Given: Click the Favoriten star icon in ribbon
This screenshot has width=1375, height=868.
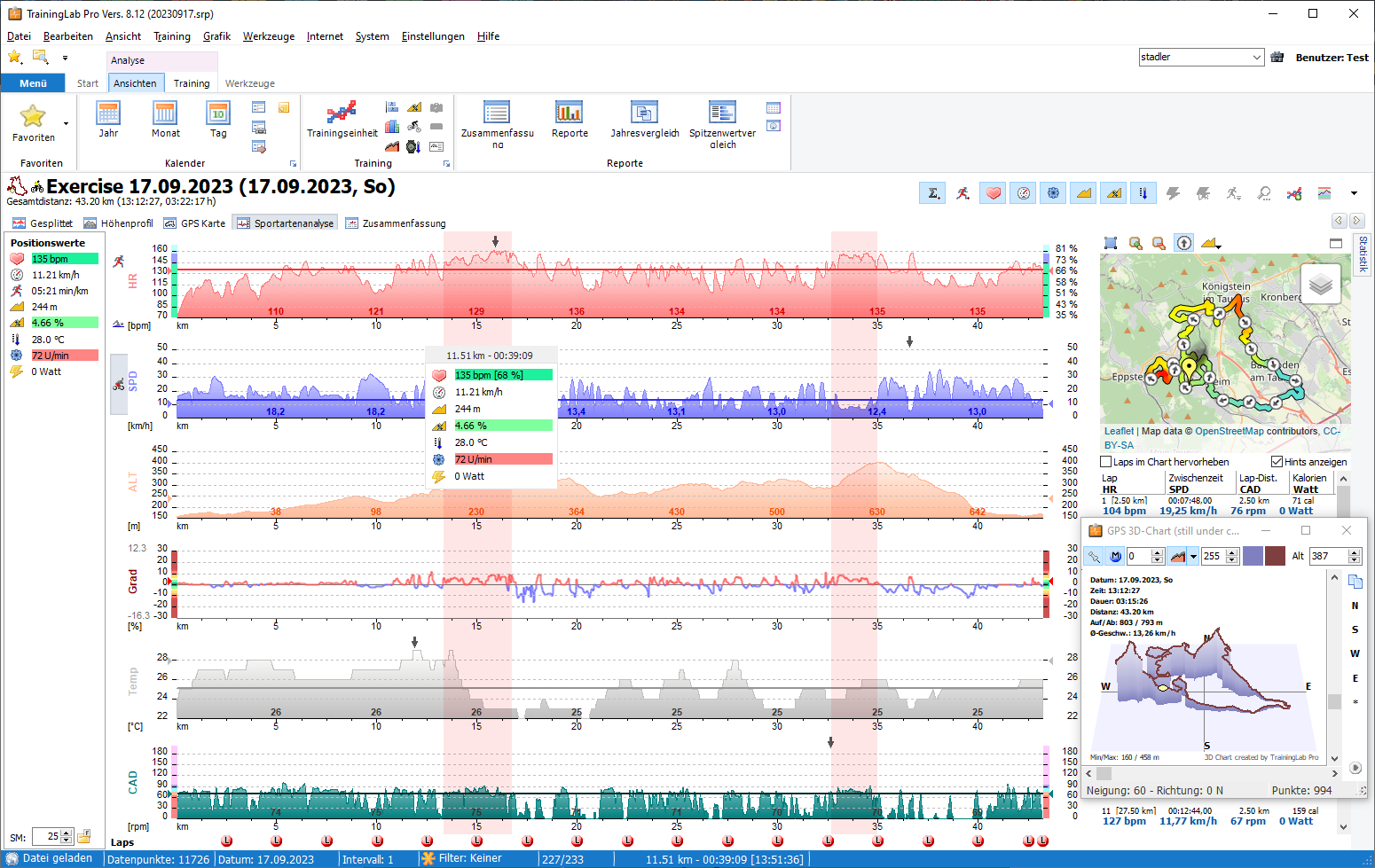Looking at the screenshot, I should (x=33, y=115).
